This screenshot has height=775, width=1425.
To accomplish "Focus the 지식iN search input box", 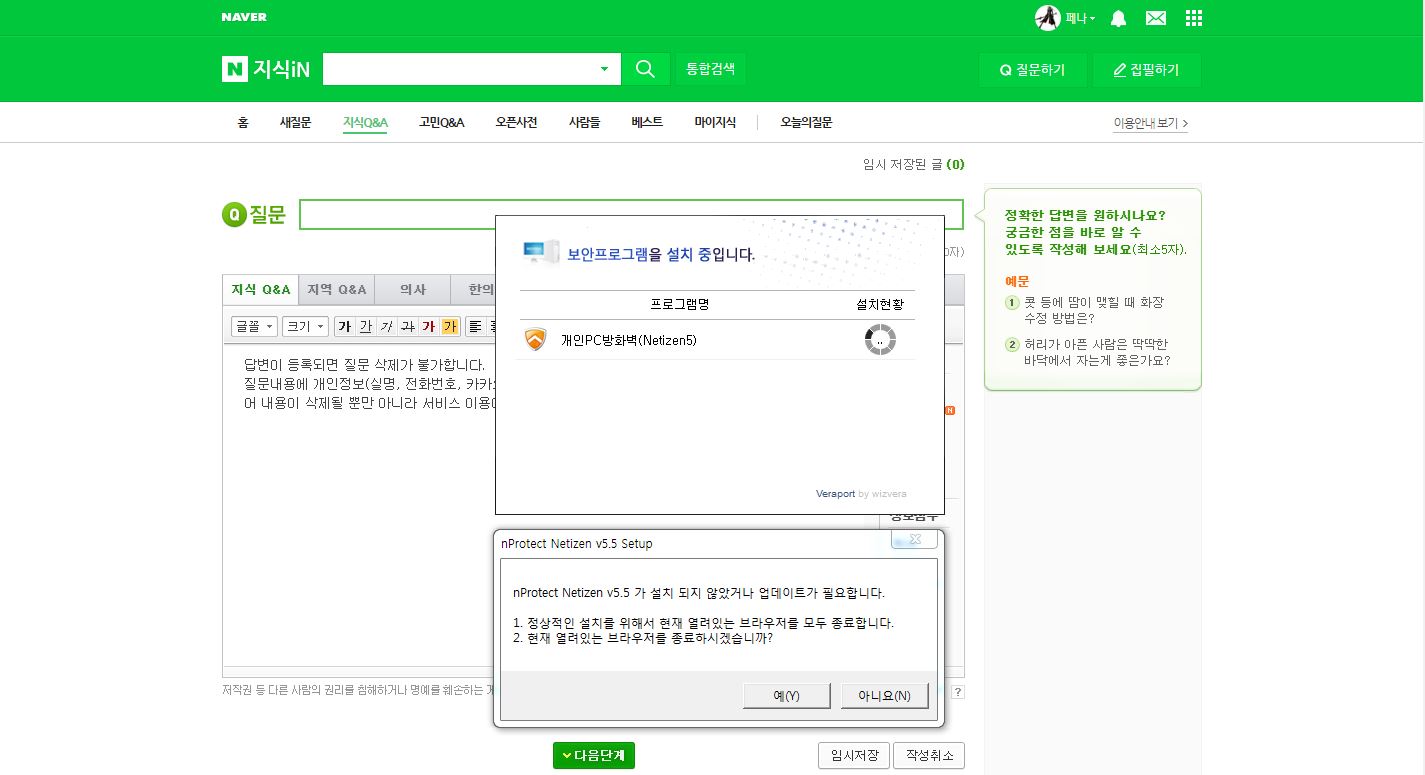I will coord(460,69).
